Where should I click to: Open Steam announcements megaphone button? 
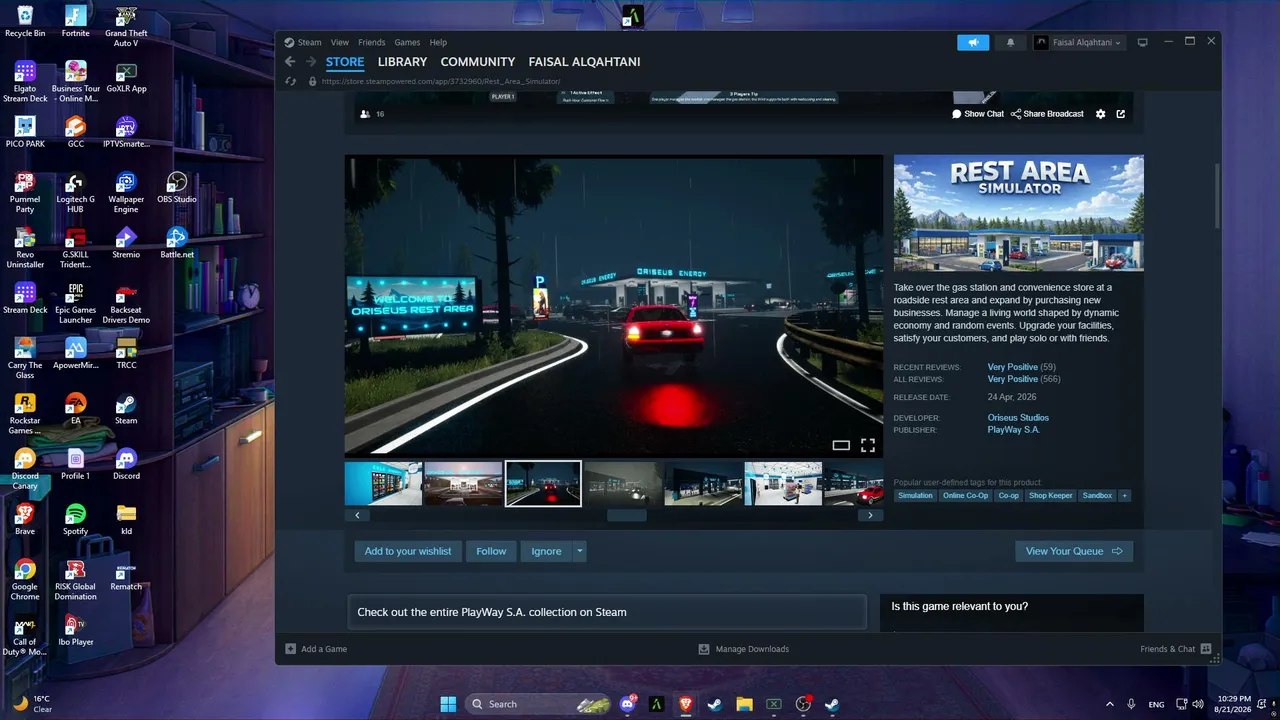[973, 42]
